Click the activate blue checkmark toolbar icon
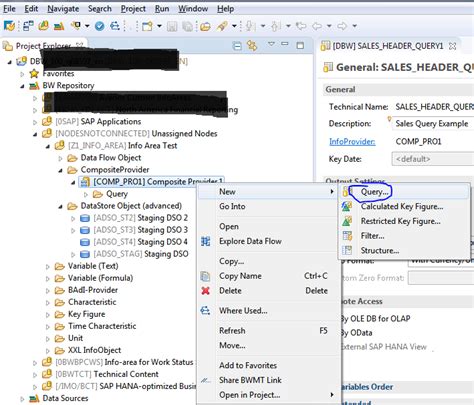 click(x=99, y=26)
